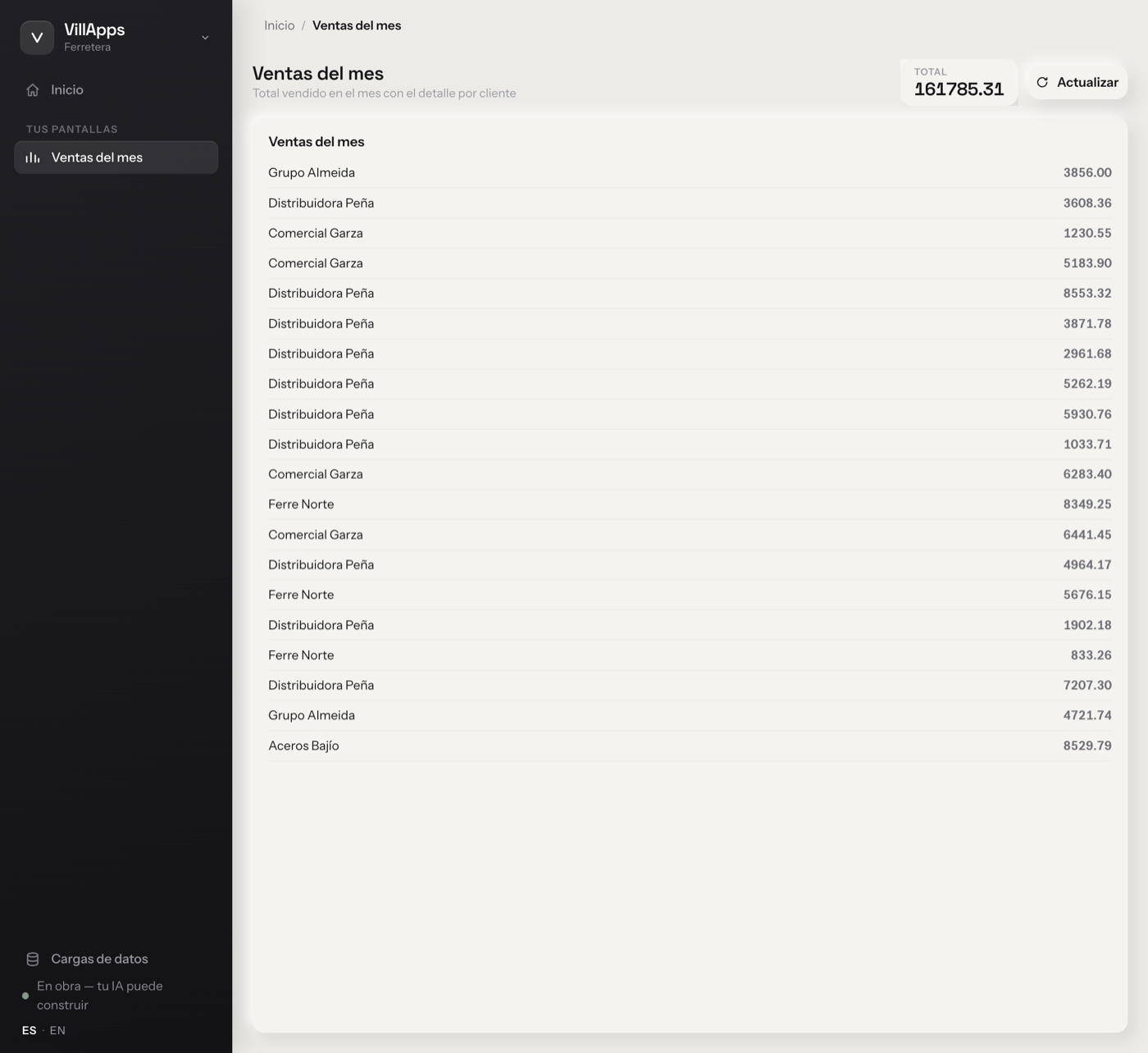The width and height of the screenshot is (1148, 1053).
Task: Click the bar chart icon in the sidebar
Action: [x=33, y=157]
